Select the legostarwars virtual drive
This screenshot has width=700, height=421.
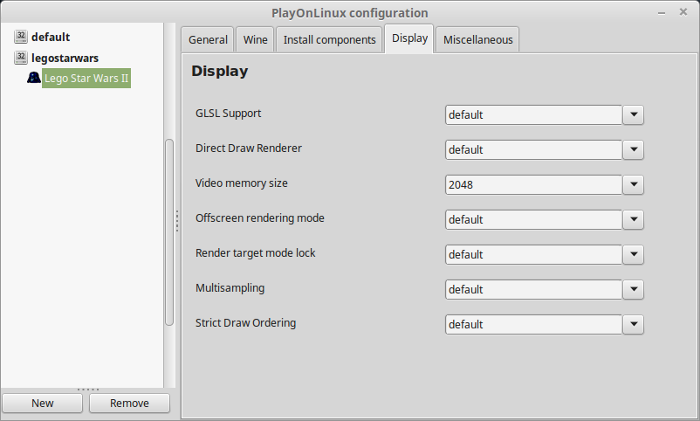(x=65, y=58)
